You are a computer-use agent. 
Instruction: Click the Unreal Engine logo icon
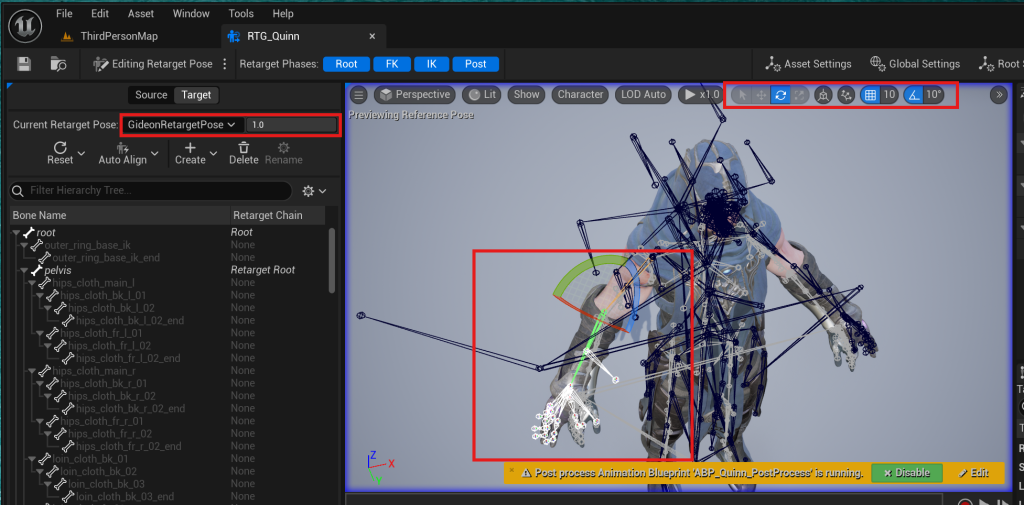pos(25,26)
